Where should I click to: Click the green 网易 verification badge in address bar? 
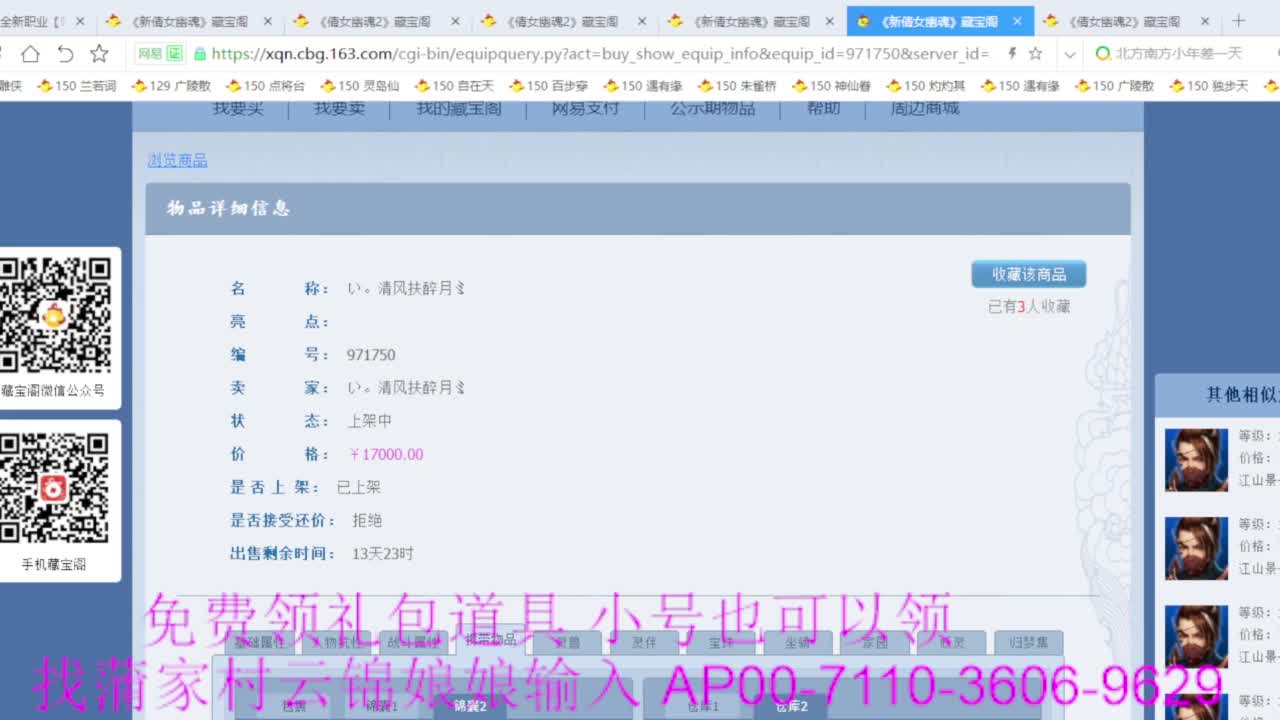click(160, 54)
